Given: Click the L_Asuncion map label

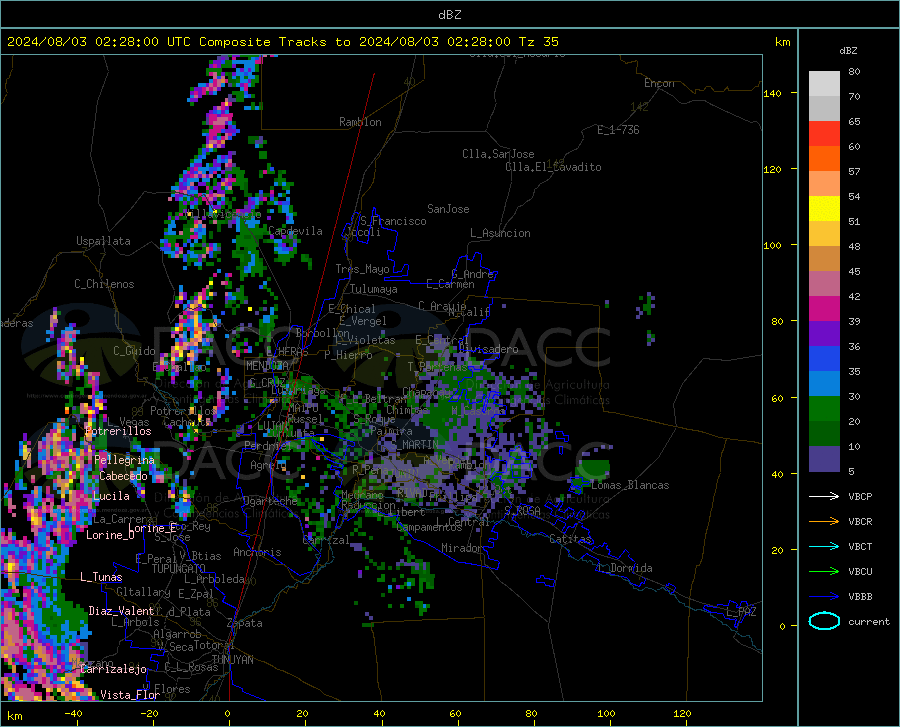Looking at the screenshot, I should (x=500, y=233).
